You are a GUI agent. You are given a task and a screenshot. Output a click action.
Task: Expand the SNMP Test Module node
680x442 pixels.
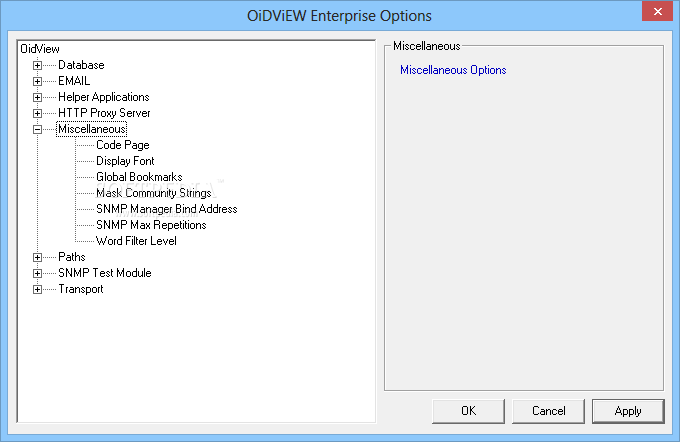(37, 274)
